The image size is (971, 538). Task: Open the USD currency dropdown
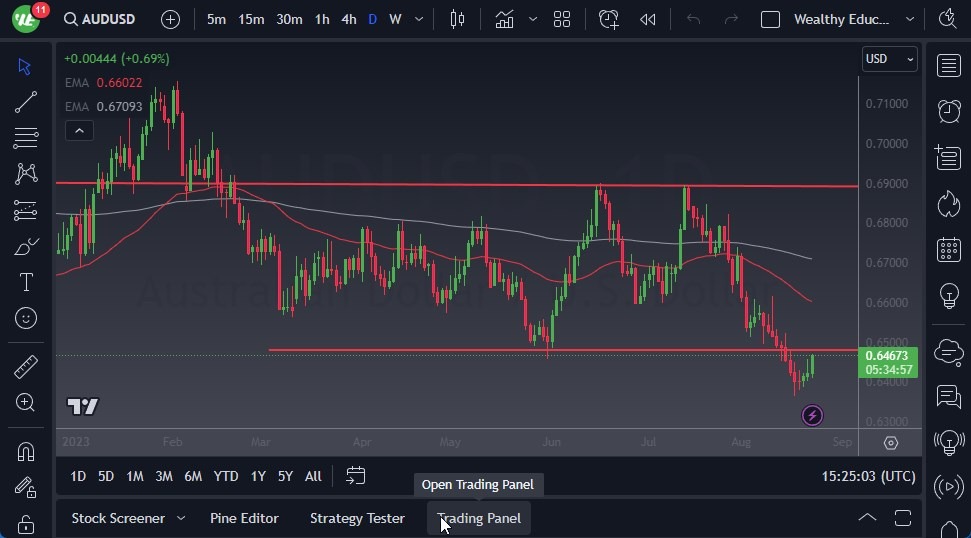(889, 59)
